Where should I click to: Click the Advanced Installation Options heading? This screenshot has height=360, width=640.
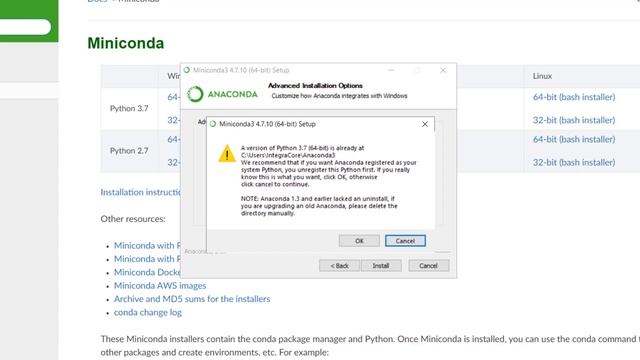[315, 86]
